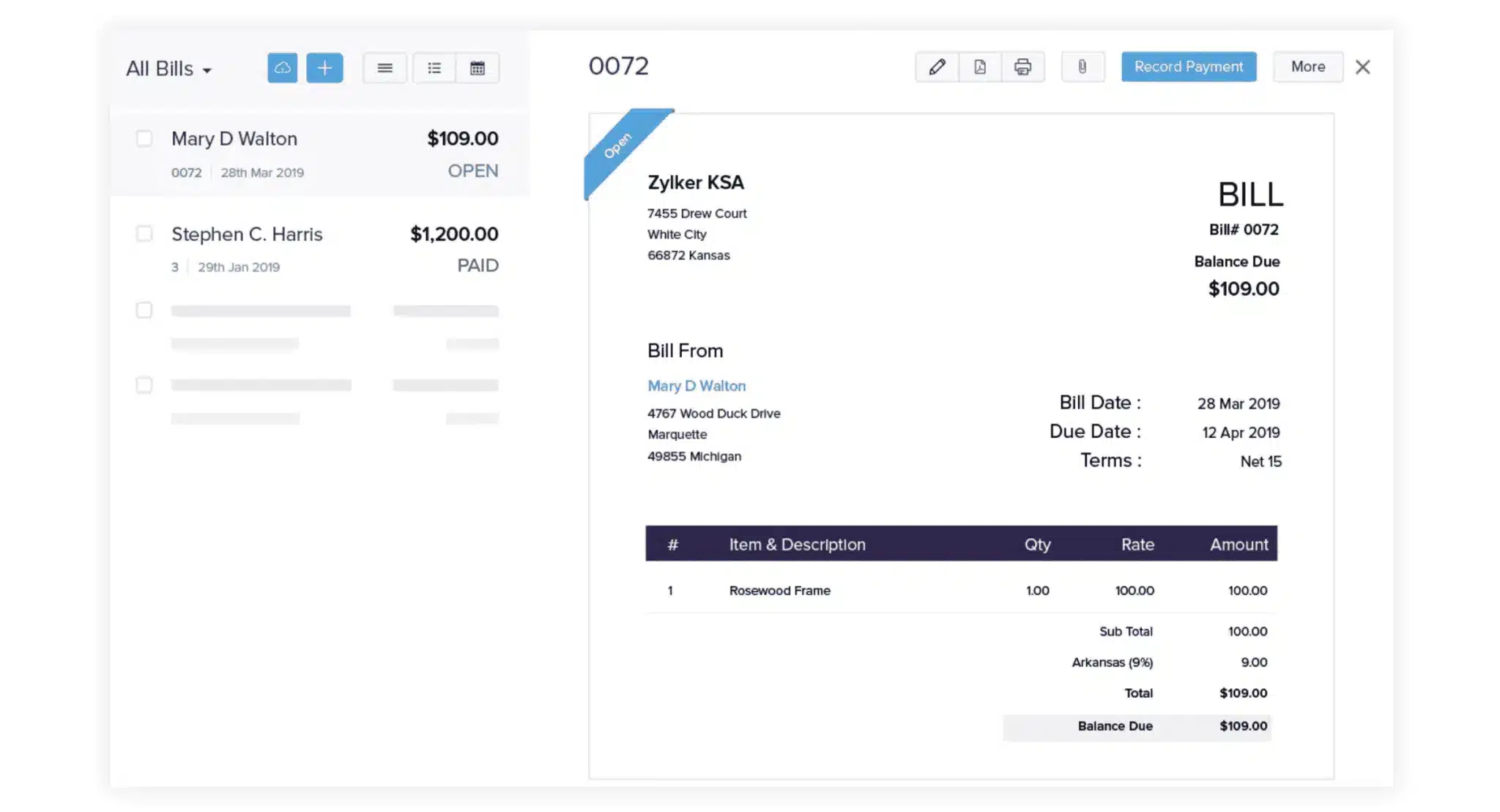
Task: Click the Bill# 0072 text
Action: click(1244, 229)
